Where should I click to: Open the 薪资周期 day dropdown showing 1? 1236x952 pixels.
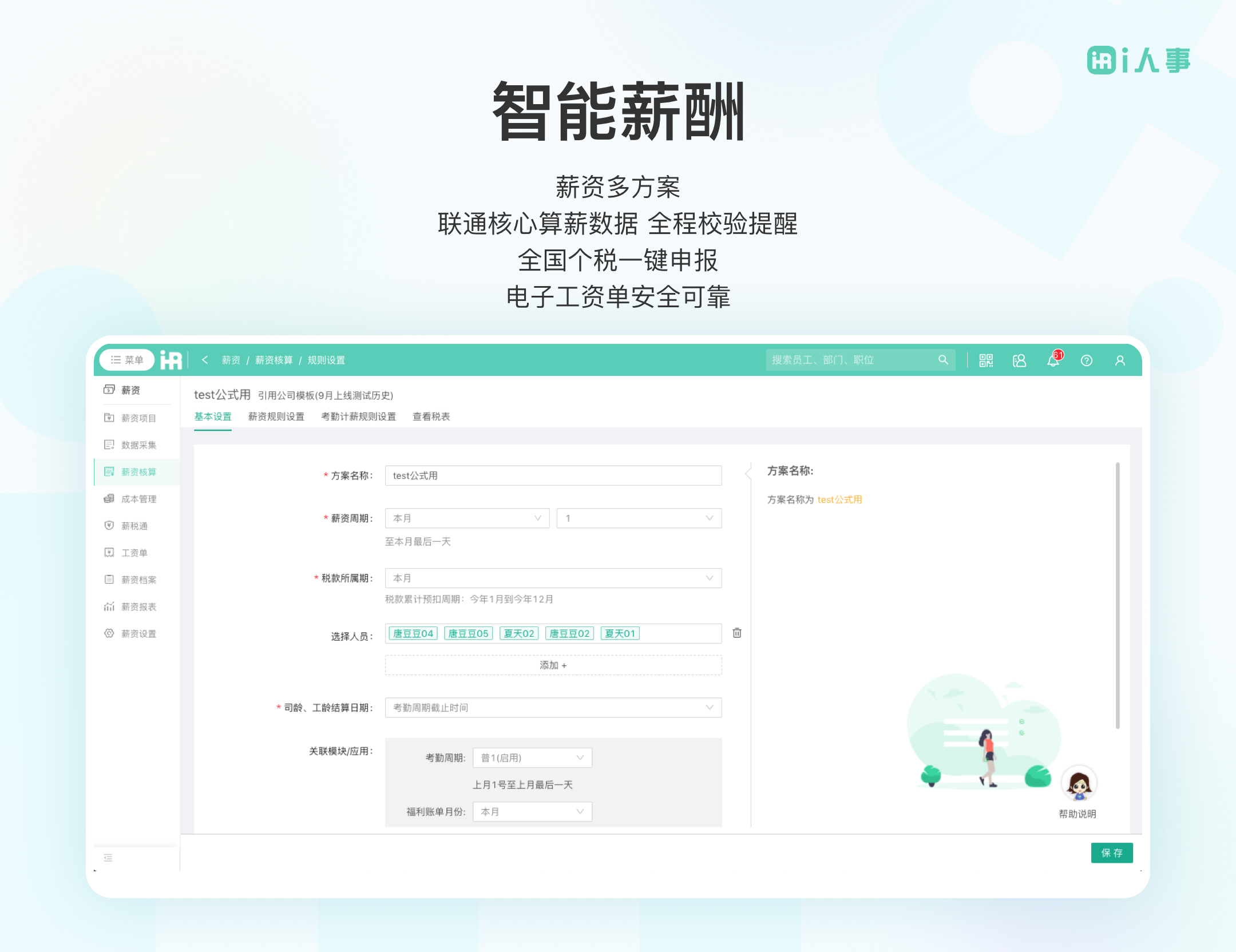(x=639, y=518)
